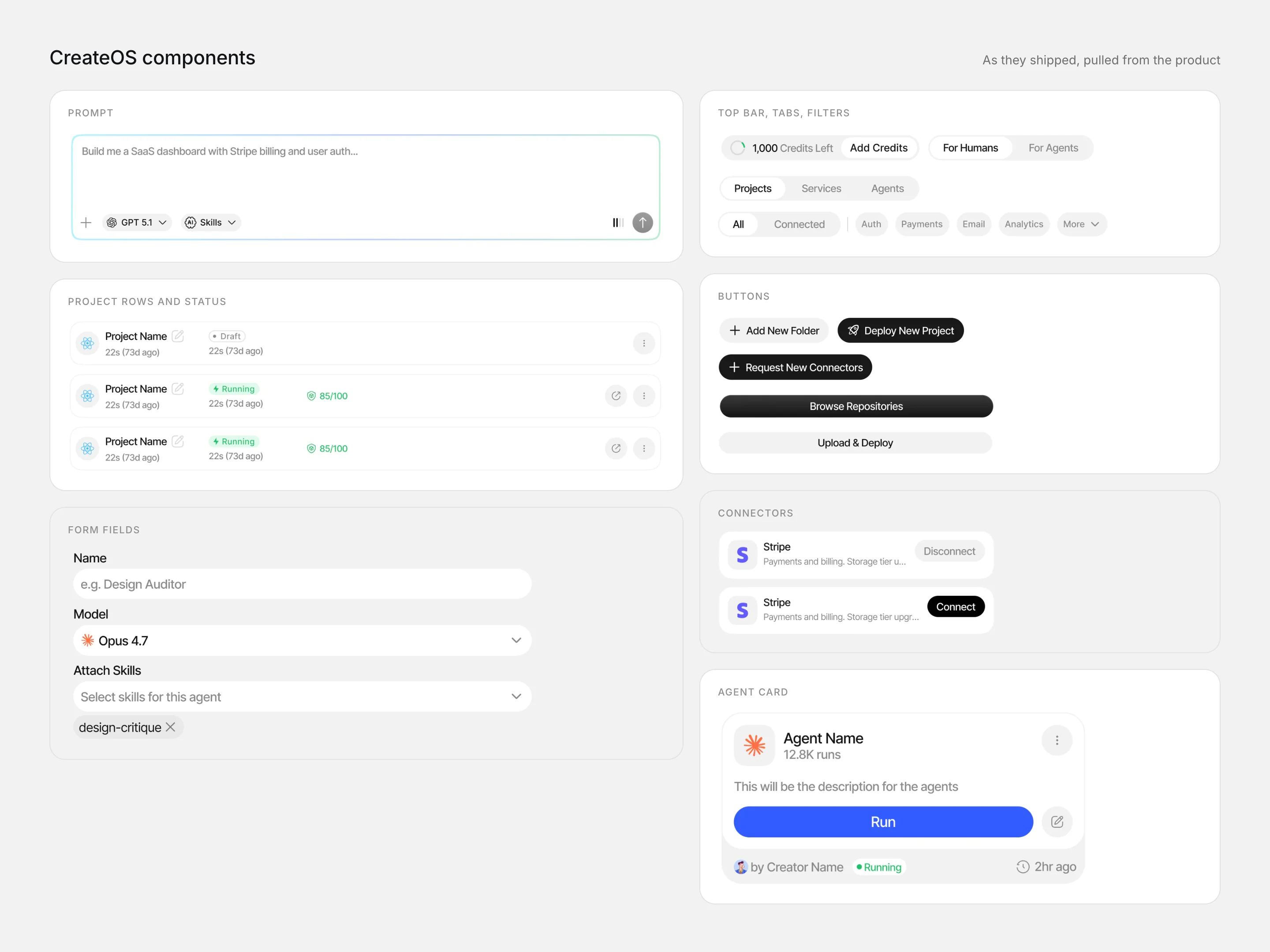The width and height of the screenshot is (1270, 952).
Task: Switch to the For Agents toggle option
Action: [x=1053, y=148]
